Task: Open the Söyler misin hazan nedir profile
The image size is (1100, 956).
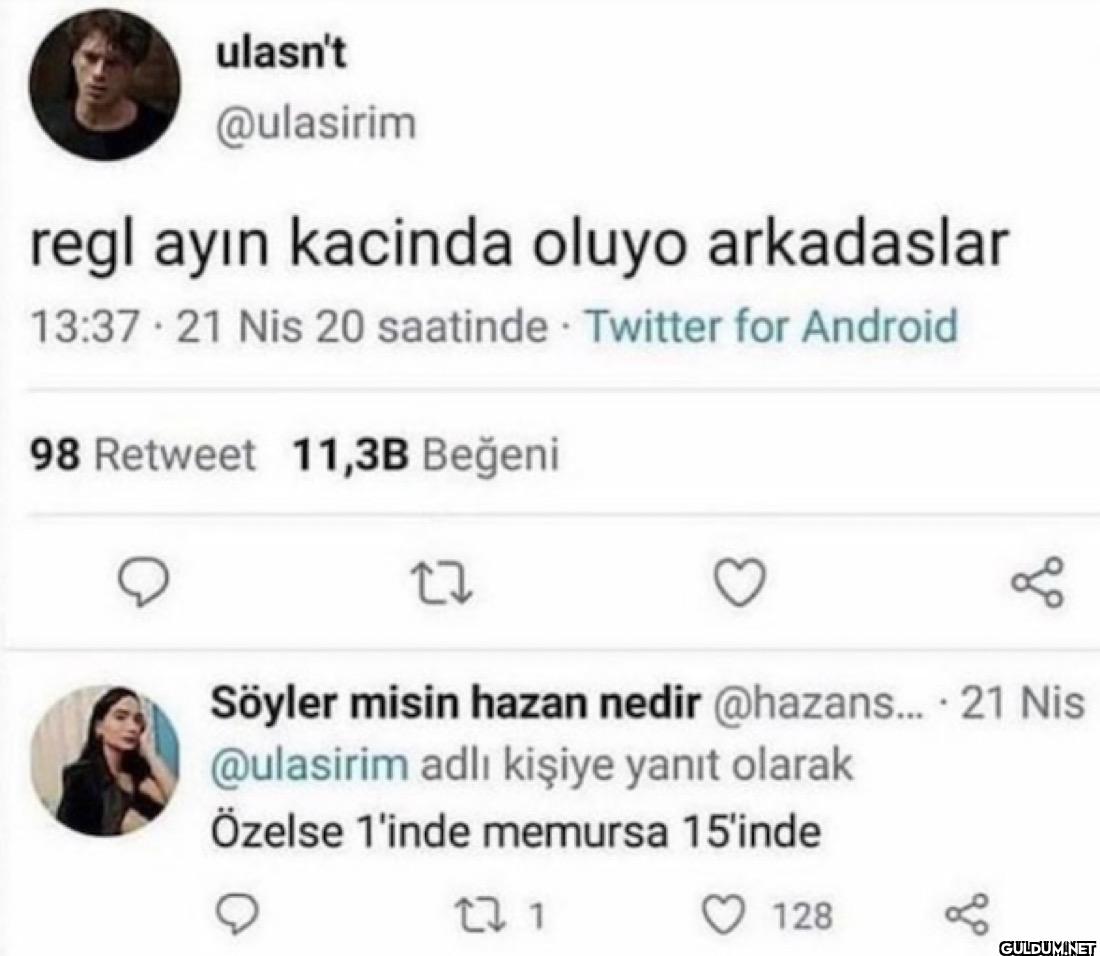Action: [452, 704]
